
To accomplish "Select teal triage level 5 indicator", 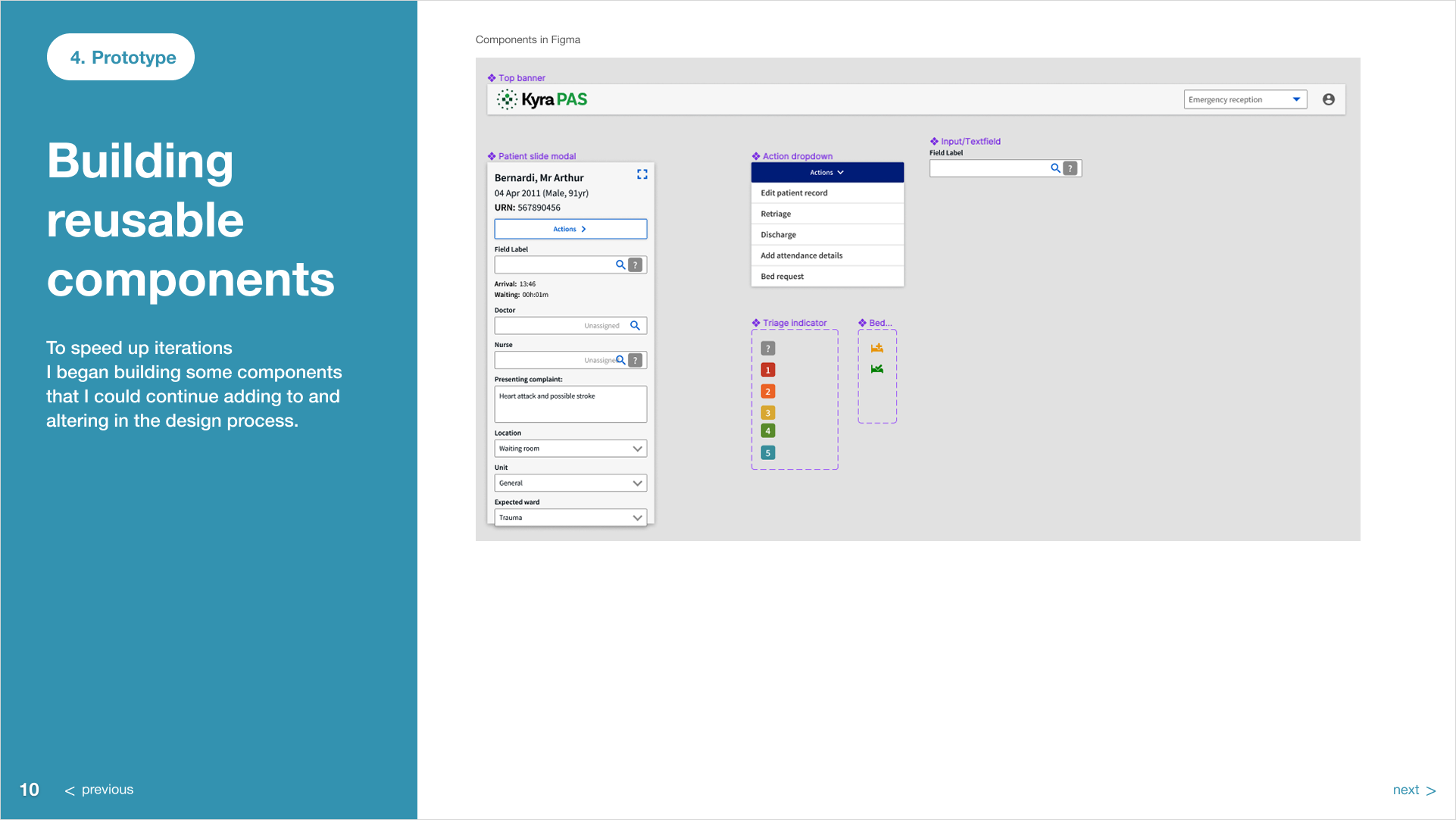I will (767, 452).
